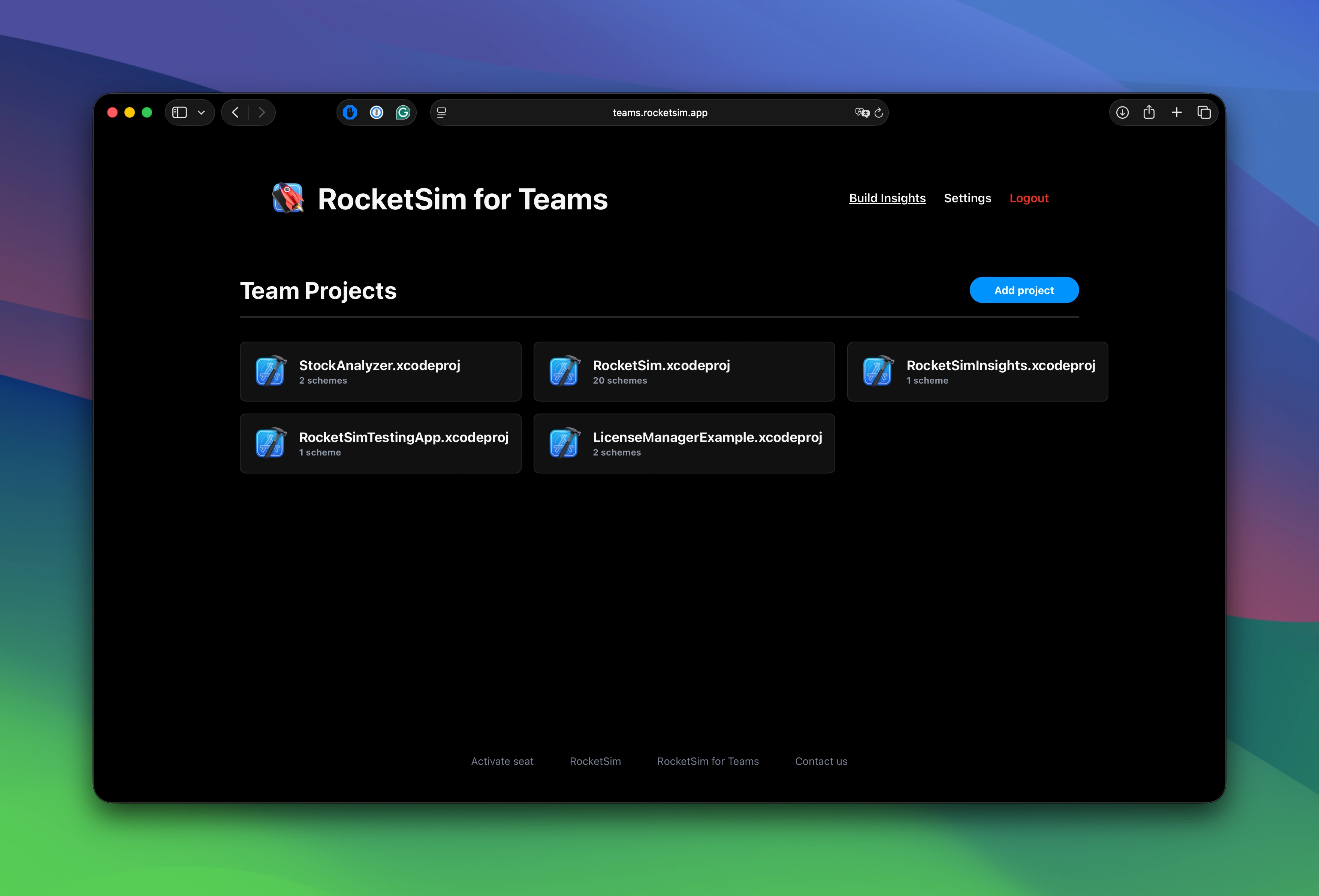Screen dimensions: 1319x896
Task: Click the Logout link
Action: [x=1029, y=198]
